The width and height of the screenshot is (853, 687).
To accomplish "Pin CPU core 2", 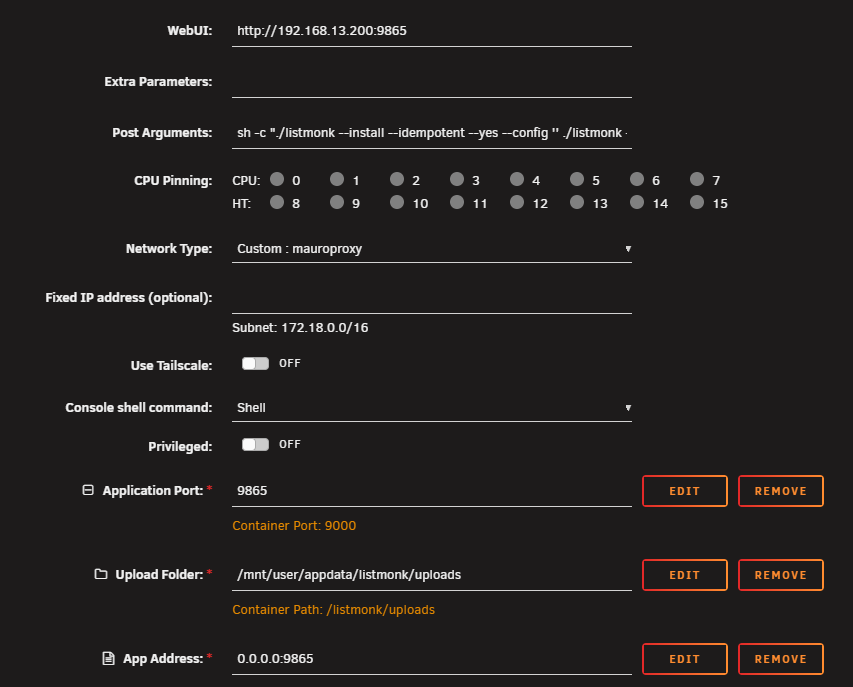I will [397, 179].
